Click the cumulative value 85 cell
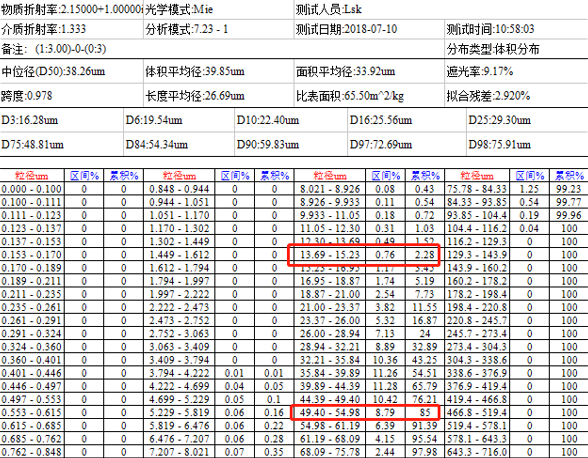The image size is (588, 458). [x=425, y=413]
